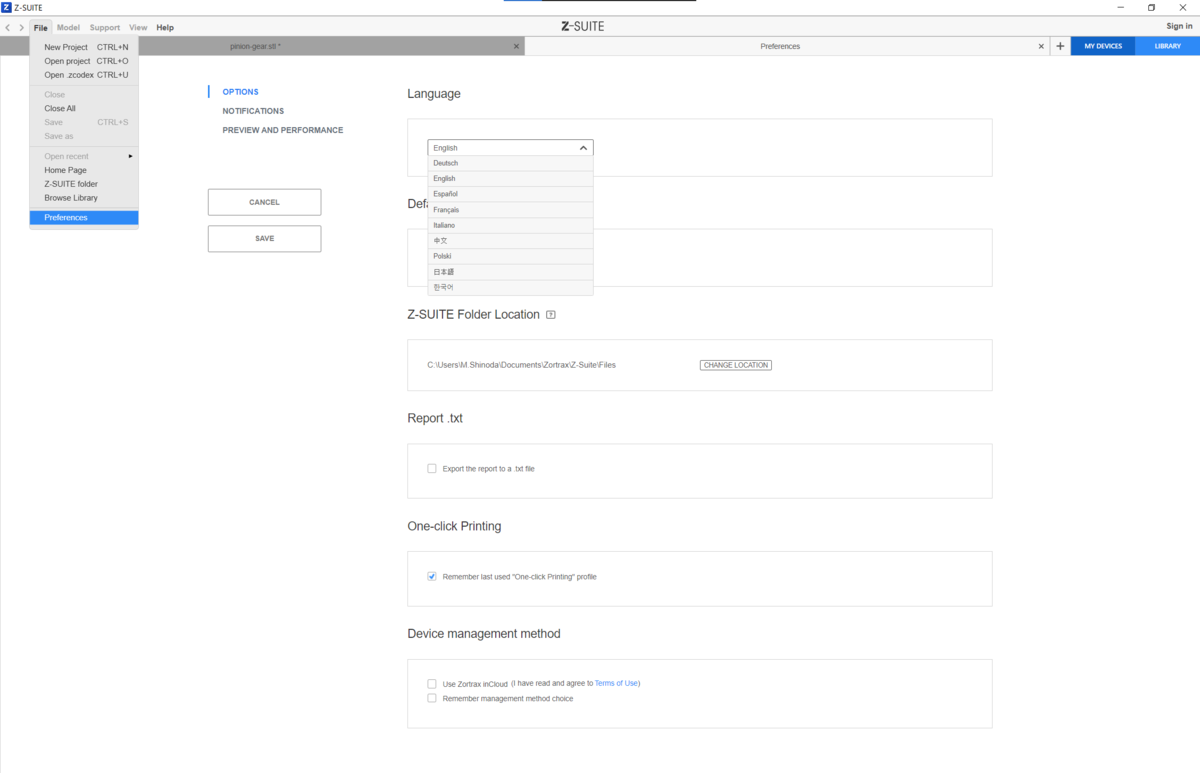Screen dimensions: 1200x773
Task: Select Français language option
Action: pos(510,210)
